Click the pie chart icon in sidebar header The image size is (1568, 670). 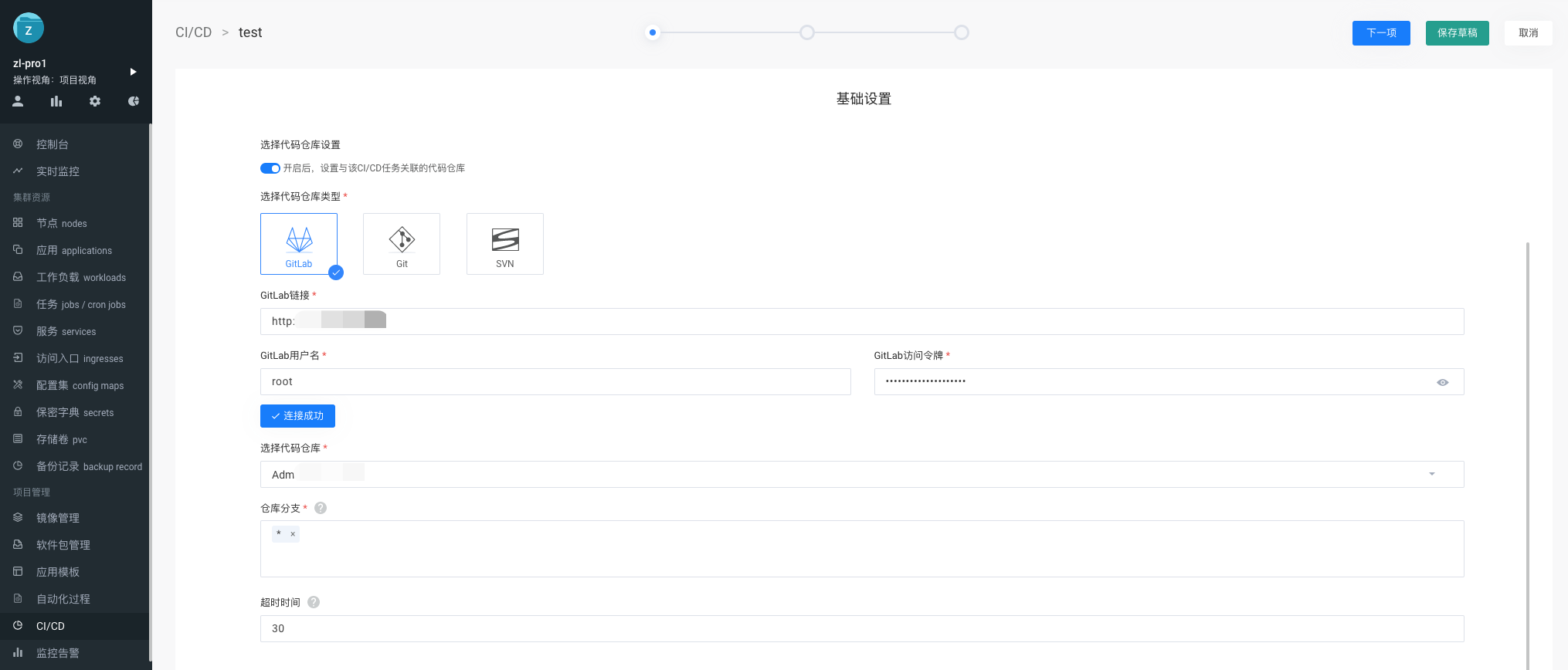134,101
